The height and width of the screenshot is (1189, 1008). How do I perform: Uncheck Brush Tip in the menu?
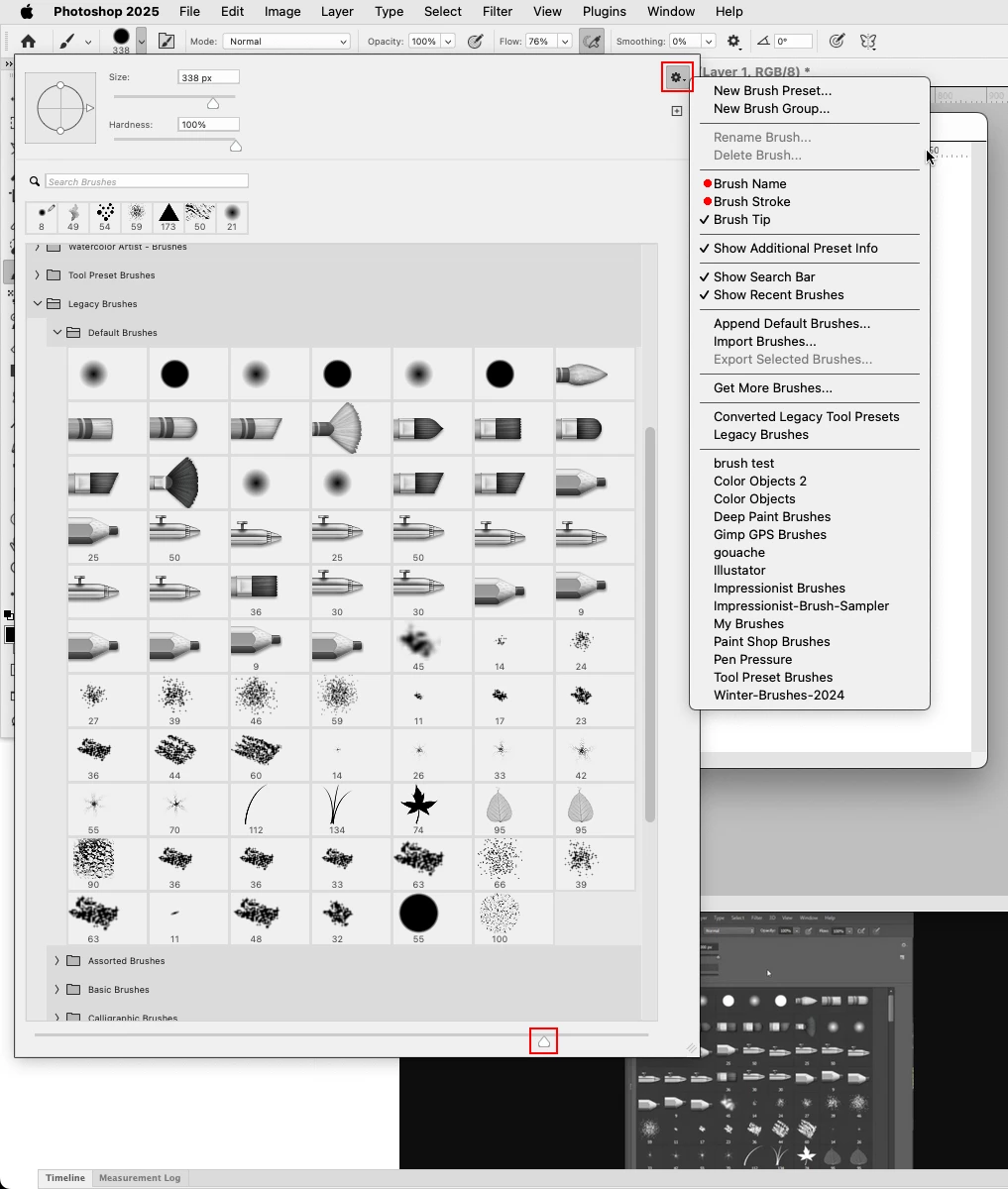point(741,219)
